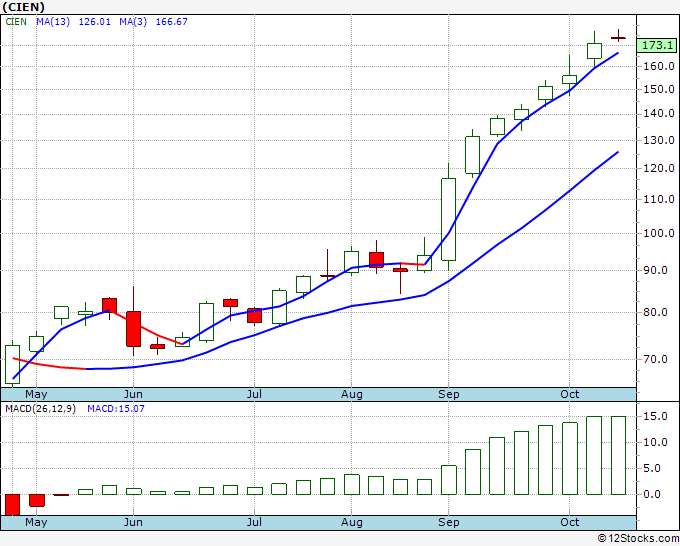The image size is (680, 546).
Task: Click the 100.0 price axis label
Action: [660, 233]
